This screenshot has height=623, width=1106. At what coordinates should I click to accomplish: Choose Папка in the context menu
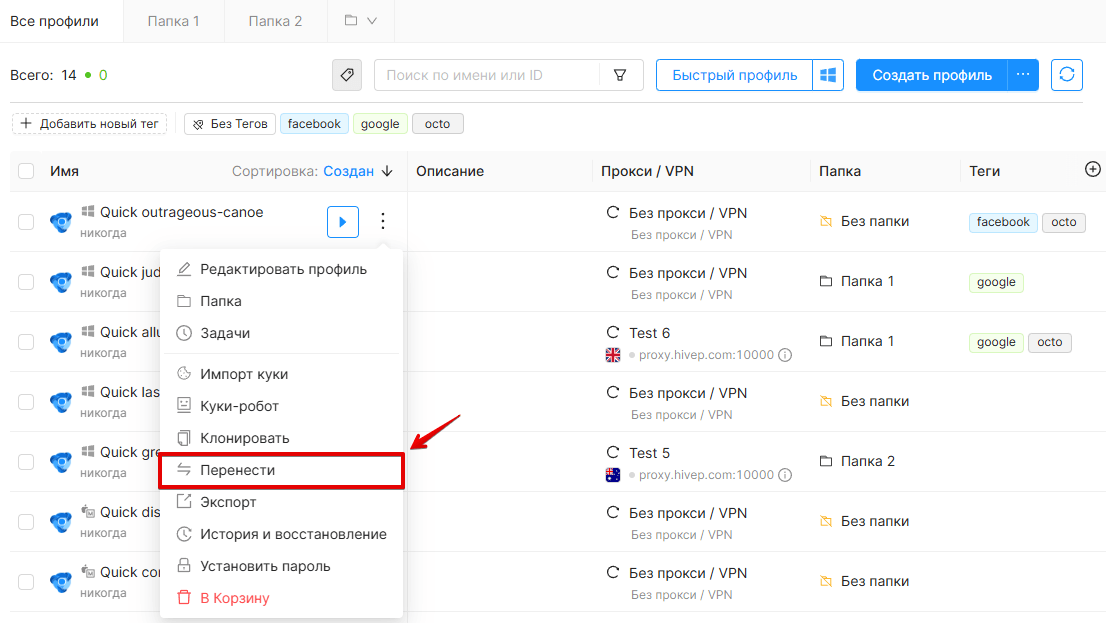pos(281,301)
